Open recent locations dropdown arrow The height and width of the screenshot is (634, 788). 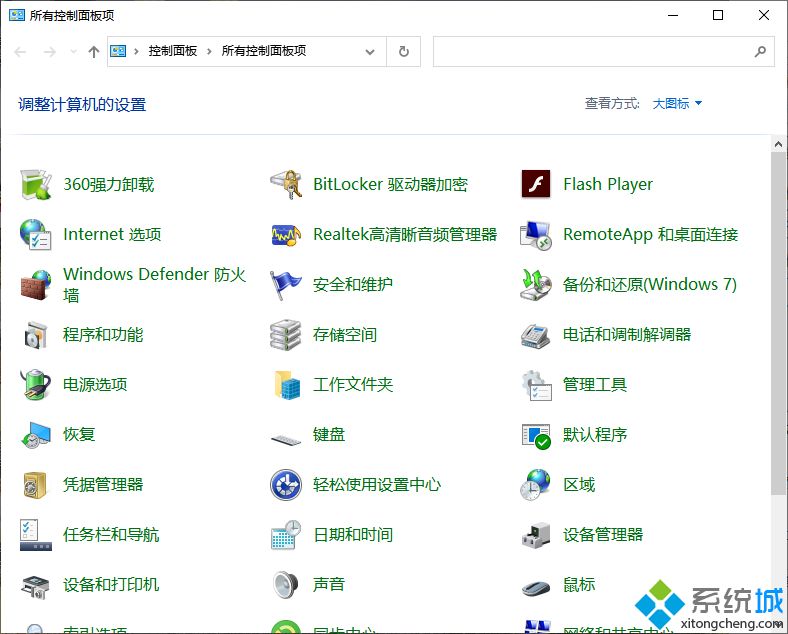(x=73, y=51)
